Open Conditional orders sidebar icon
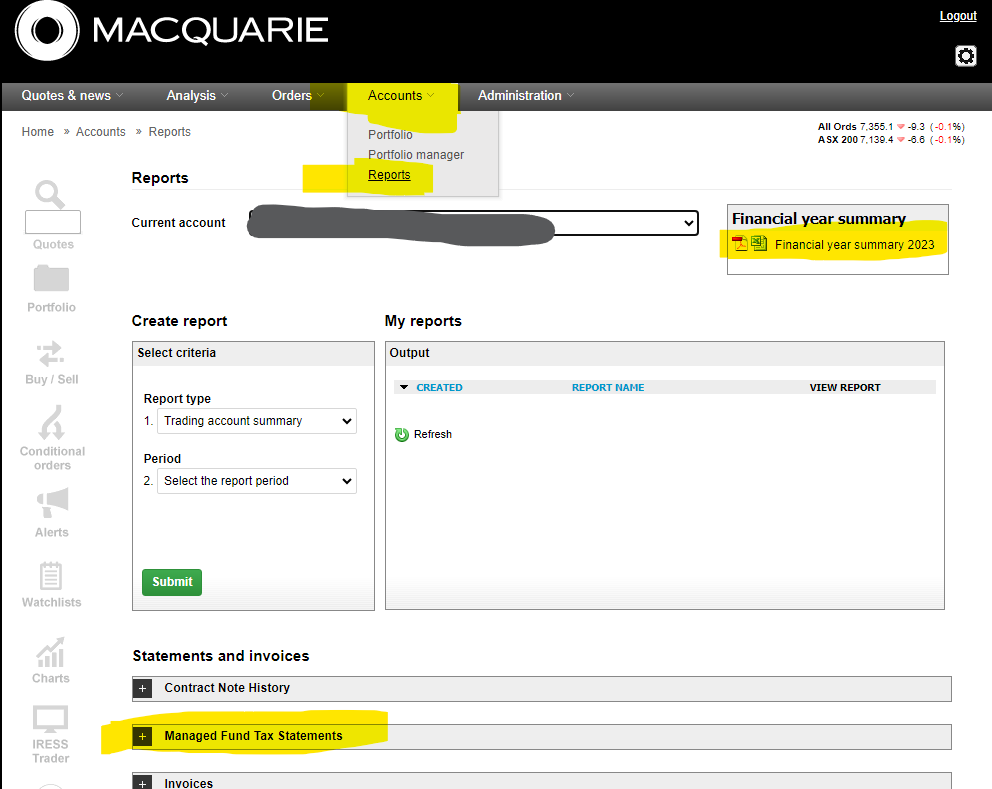Screen dimensions: 992x789 click(52, 421)
